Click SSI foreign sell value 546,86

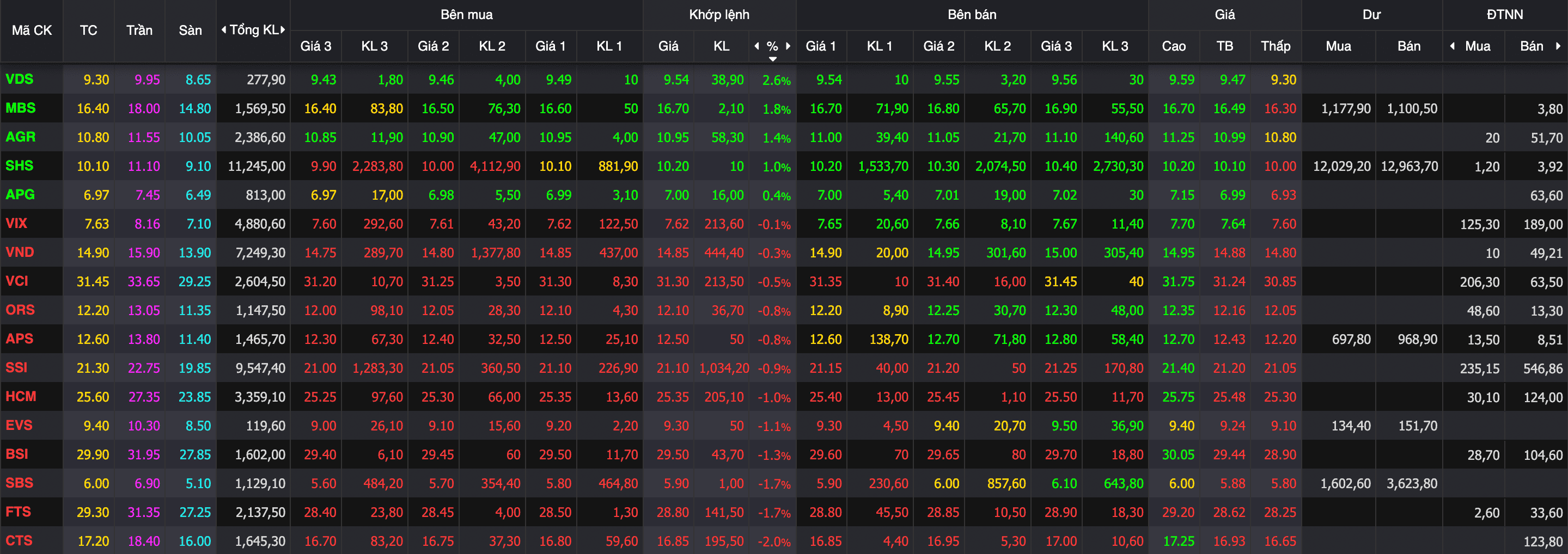coord(1542,368)
